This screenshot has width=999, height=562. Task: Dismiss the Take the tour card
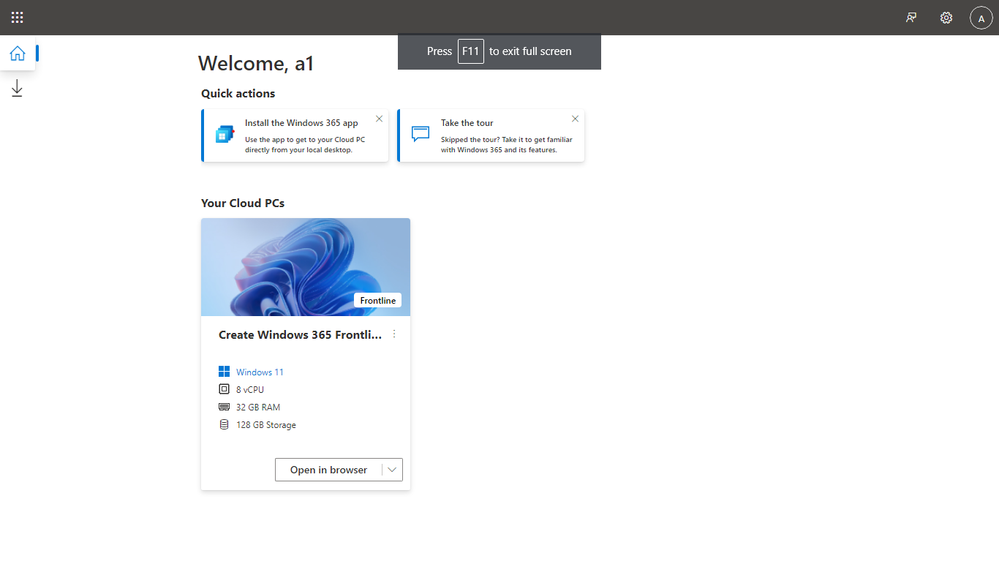[575, 119]
